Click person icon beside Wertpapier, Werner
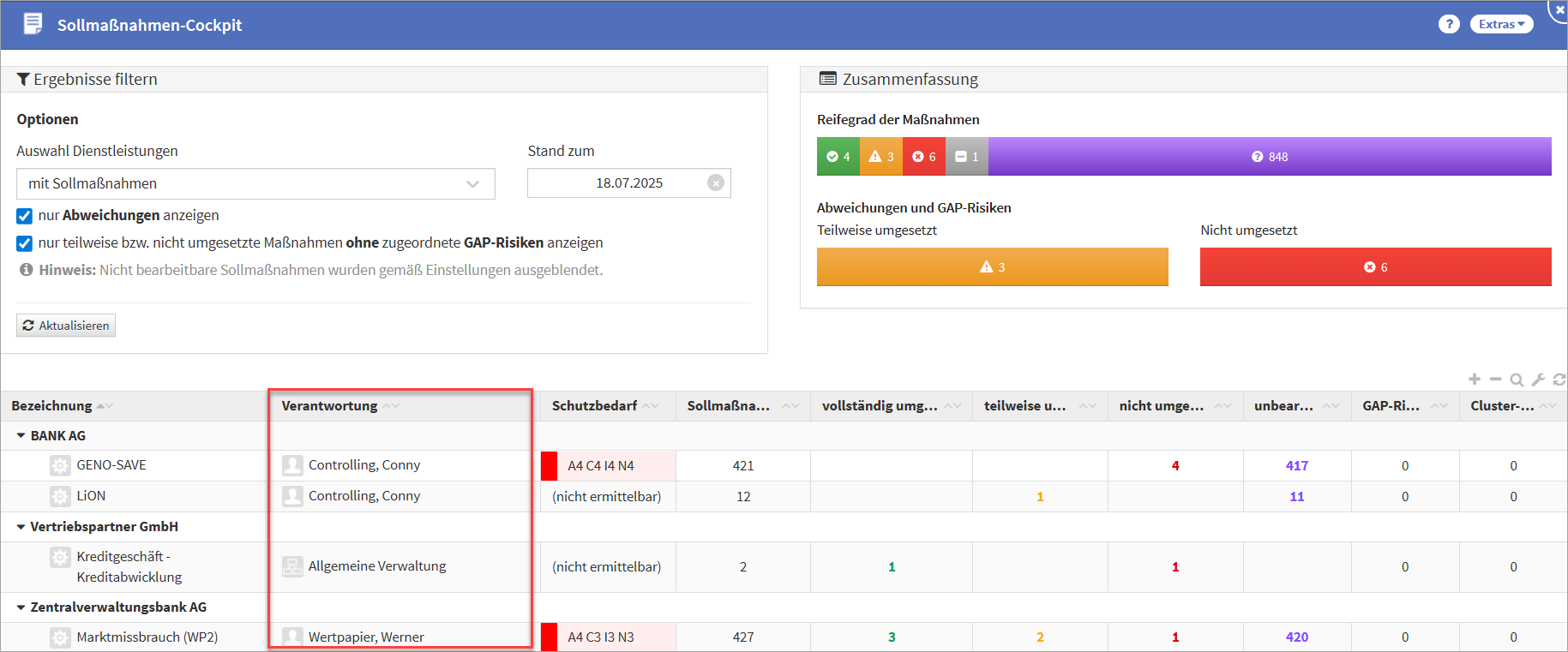Viewport: 1568px width, 652px height. (x=292, y=637)
